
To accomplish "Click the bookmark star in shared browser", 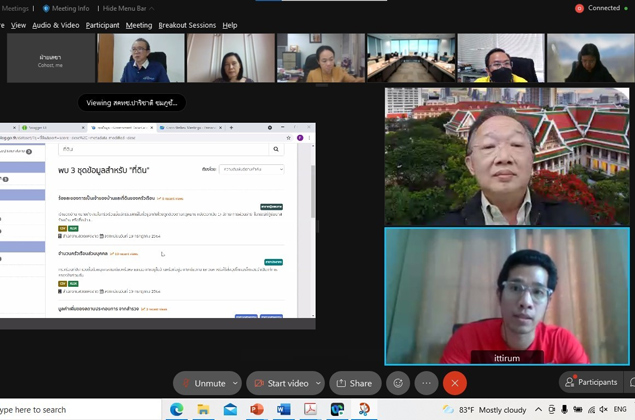I will [x=288, y=138].
